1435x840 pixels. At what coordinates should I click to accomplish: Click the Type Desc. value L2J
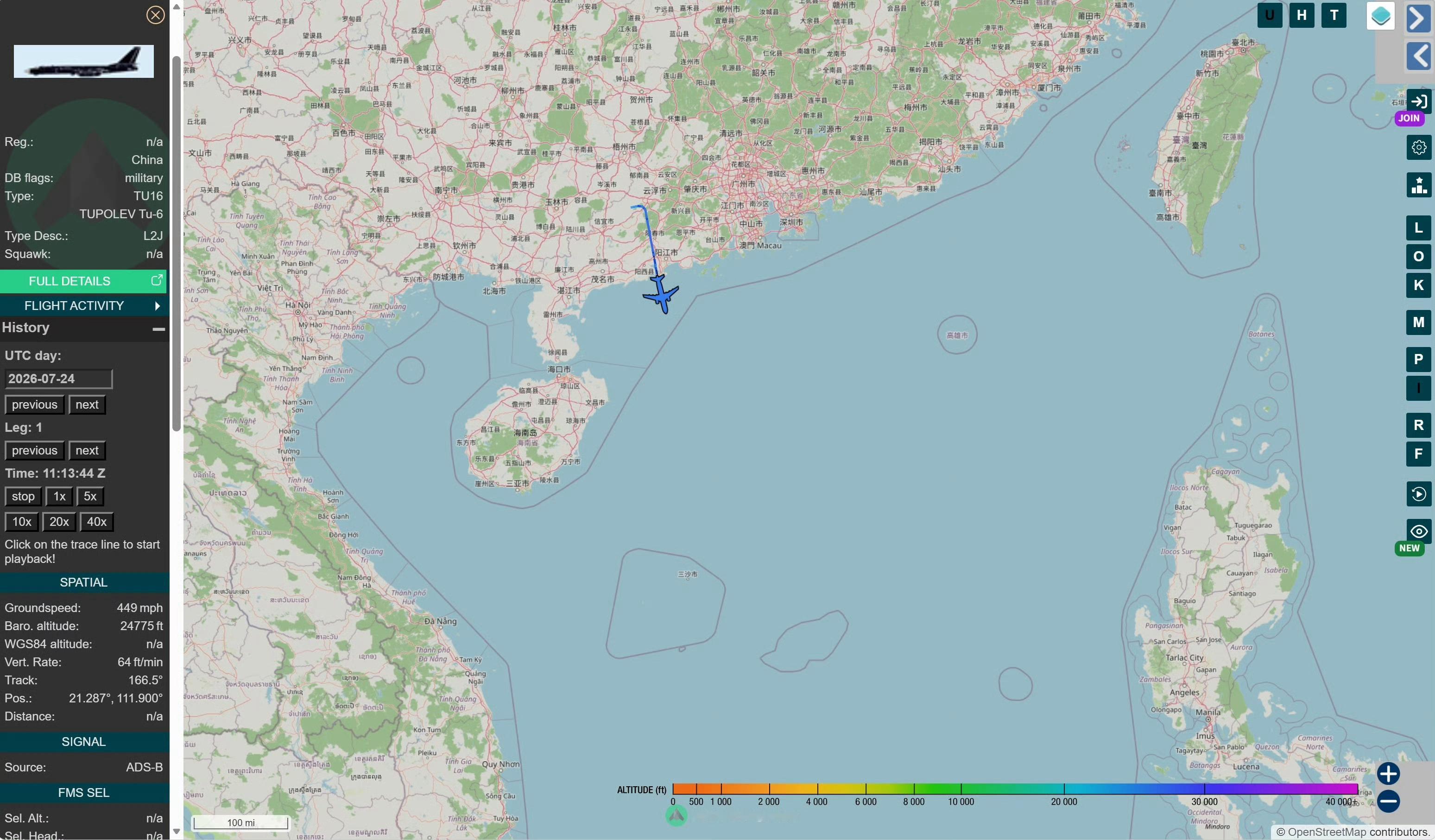(x=153, y=236)
